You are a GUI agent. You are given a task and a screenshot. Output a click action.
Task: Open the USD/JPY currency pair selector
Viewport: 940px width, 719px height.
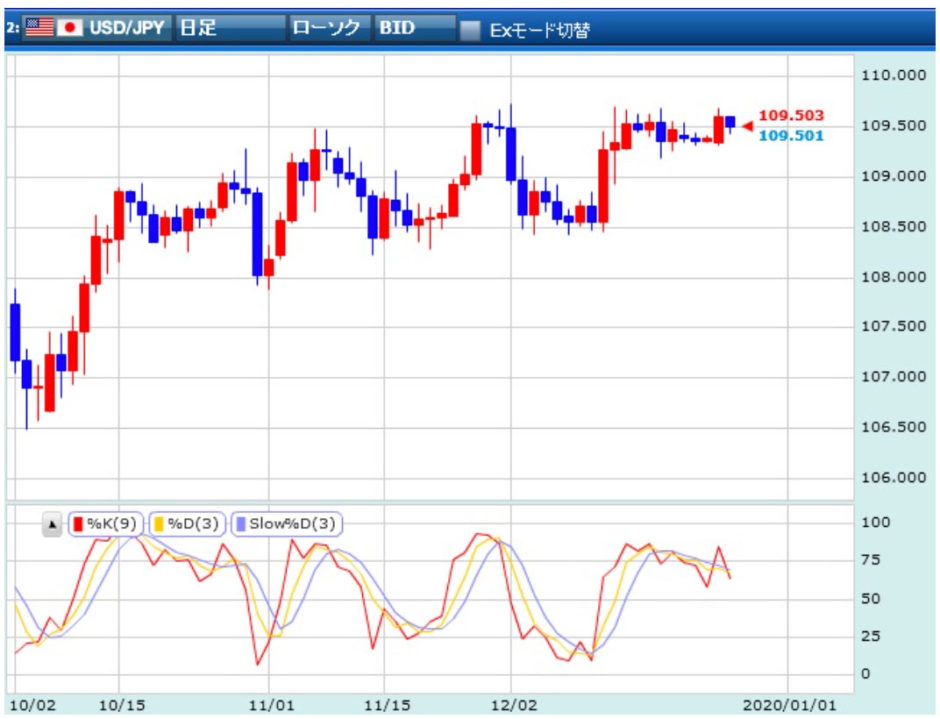[97, 28]
